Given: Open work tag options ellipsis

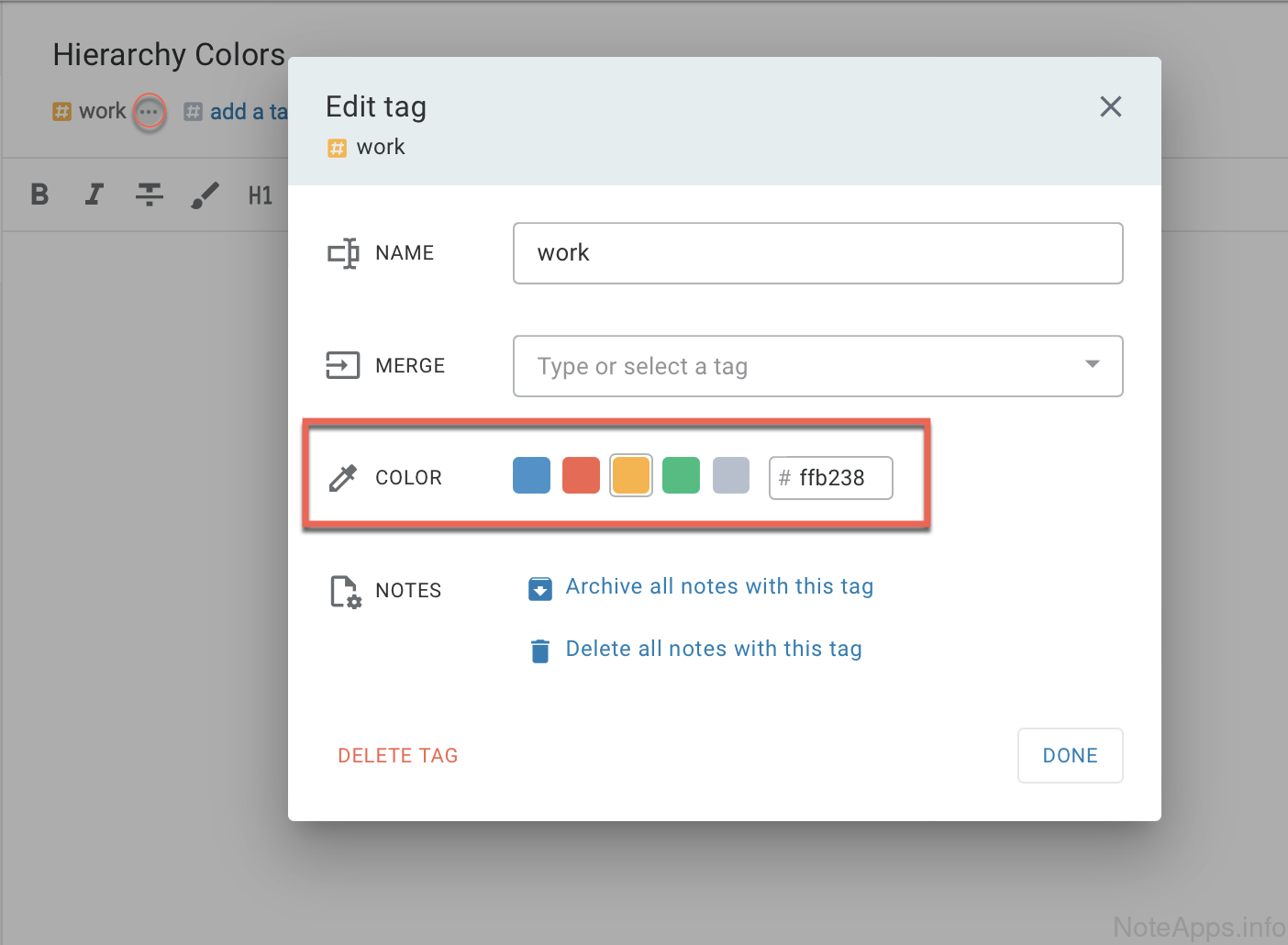Looking at the screenshot, I should [x=149, y=113].
